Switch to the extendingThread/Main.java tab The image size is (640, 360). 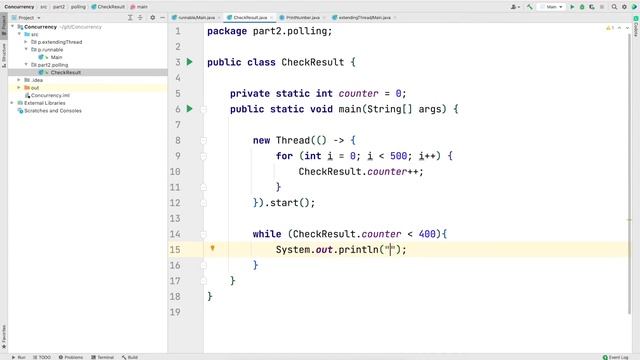362,18
